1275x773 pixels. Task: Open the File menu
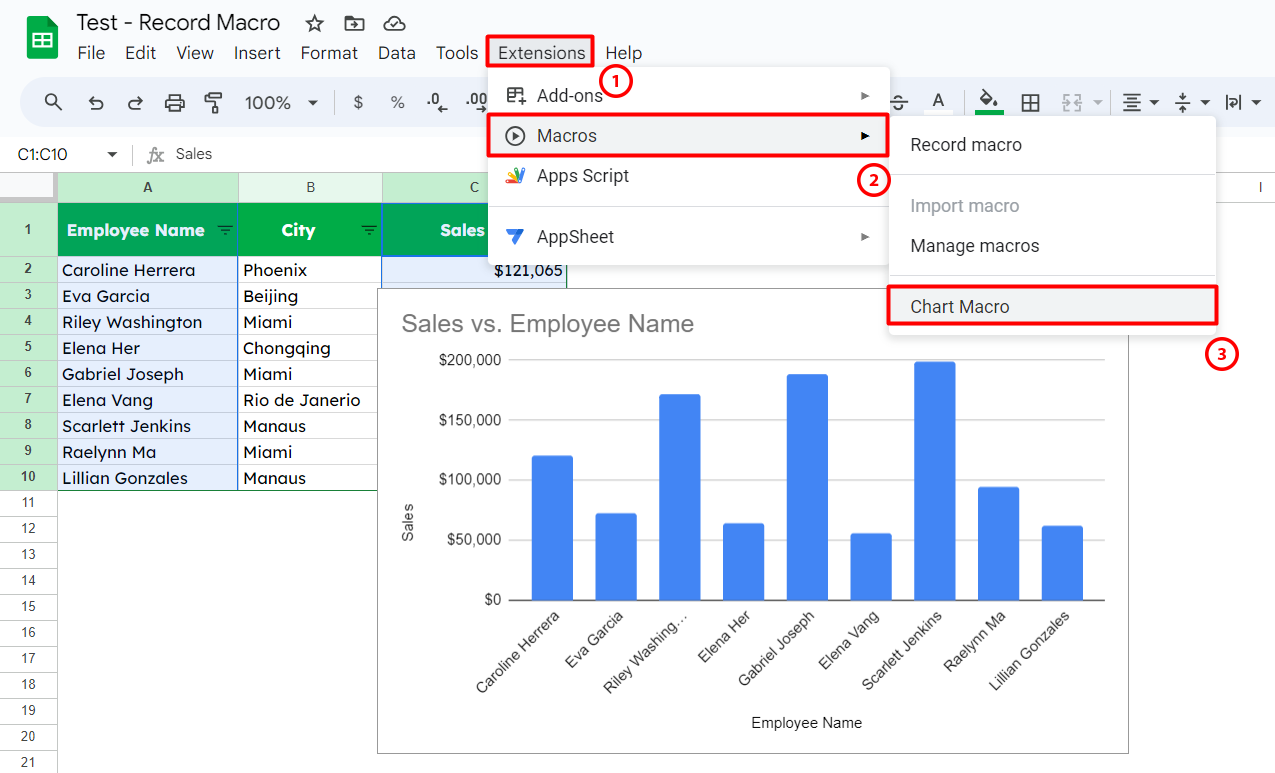coord(91,53)
